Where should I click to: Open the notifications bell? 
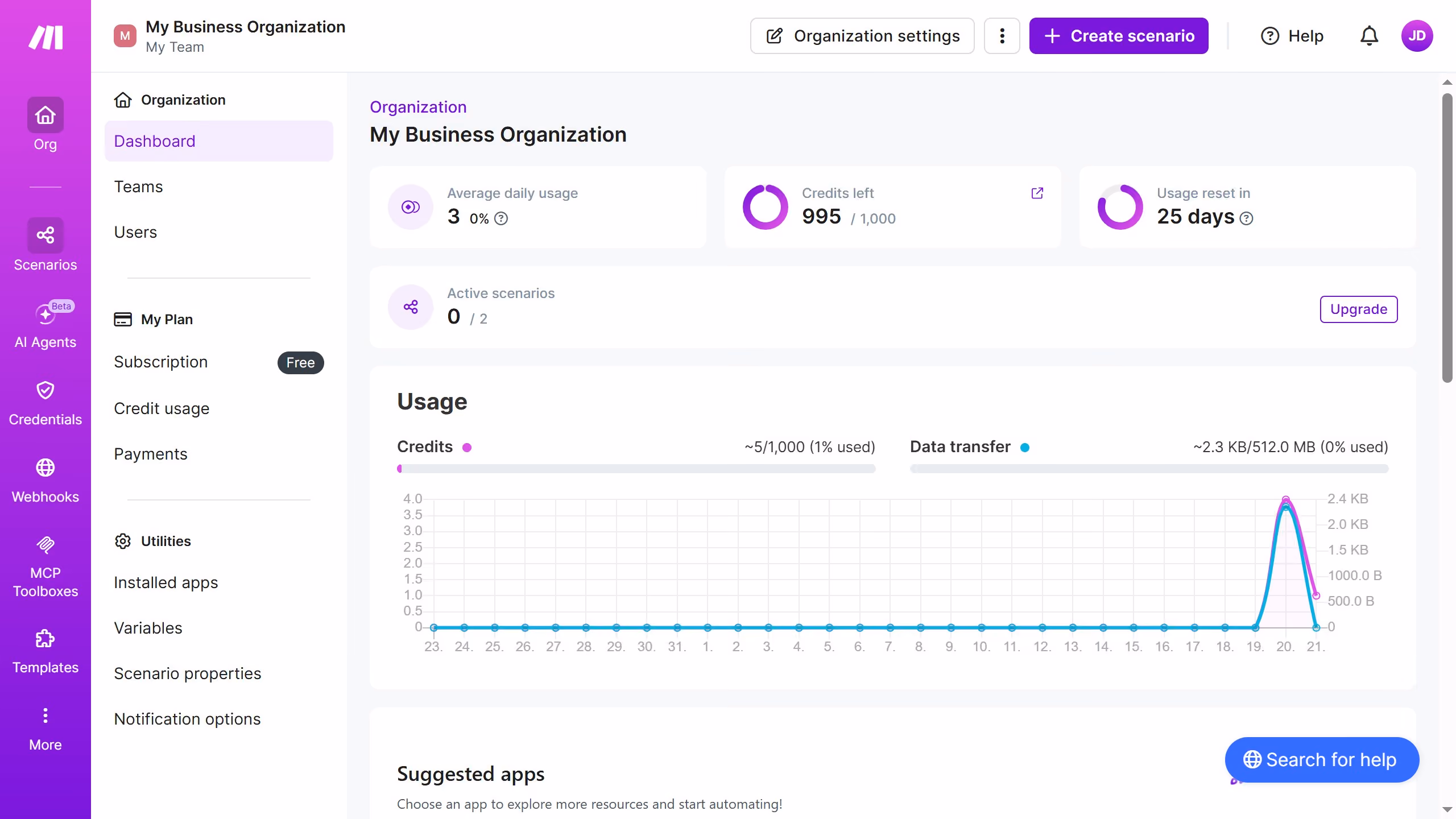coord(1369,36)
